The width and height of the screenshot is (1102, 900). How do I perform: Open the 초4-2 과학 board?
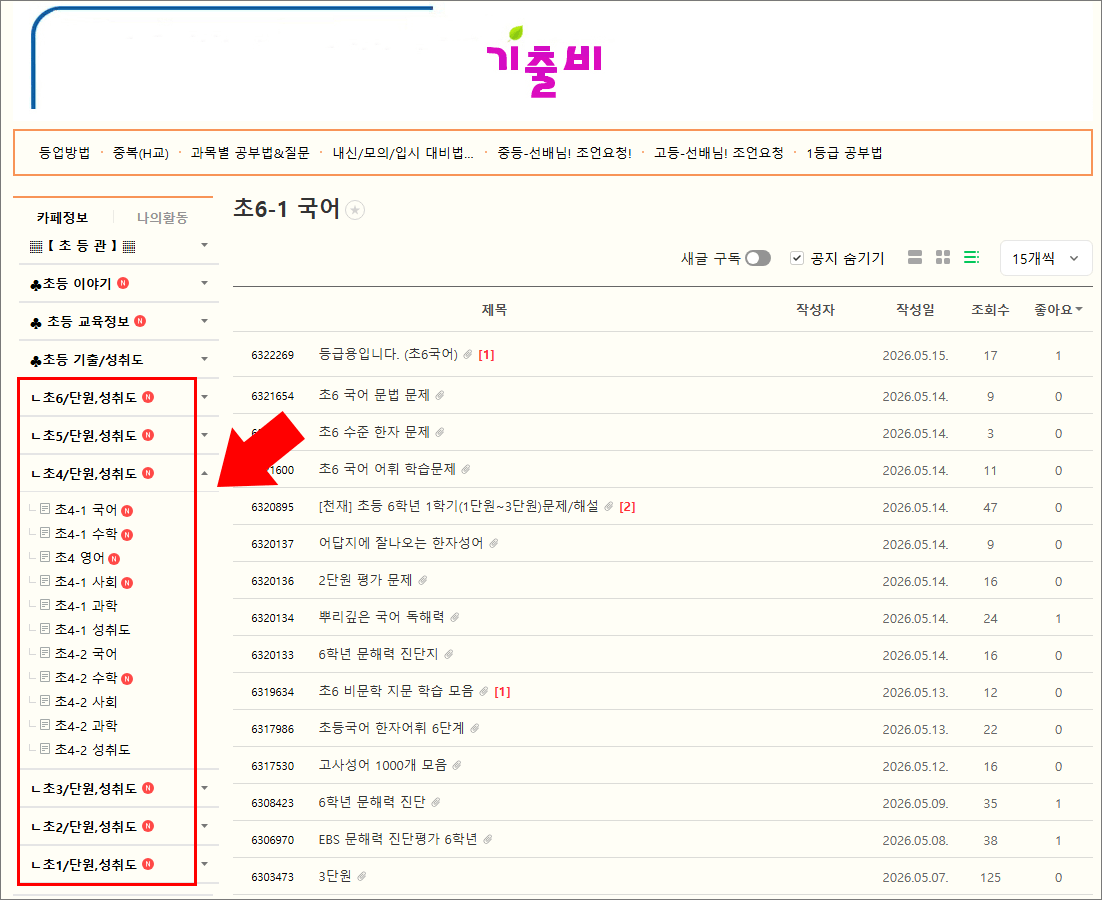tap(86, 725)
